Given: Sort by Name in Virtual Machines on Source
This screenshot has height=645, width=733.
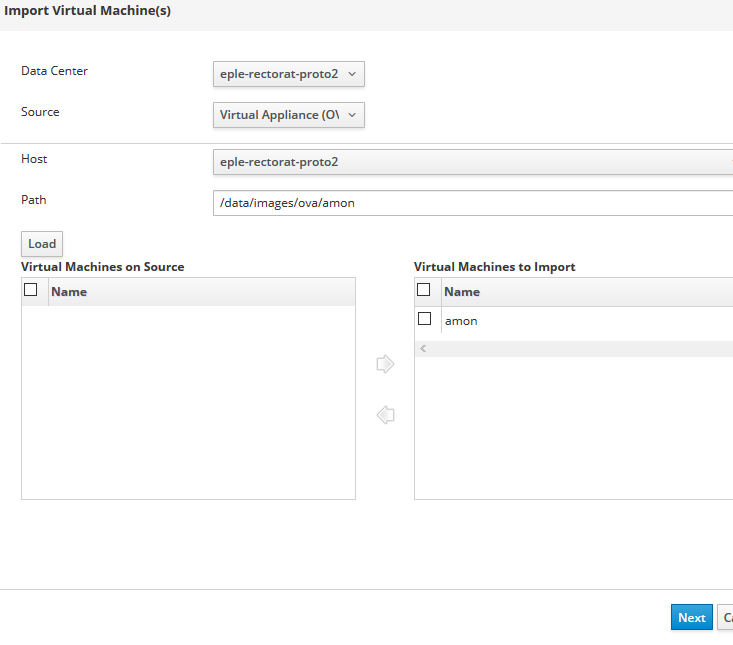Looking at the screenshot, I should [69, 292].
